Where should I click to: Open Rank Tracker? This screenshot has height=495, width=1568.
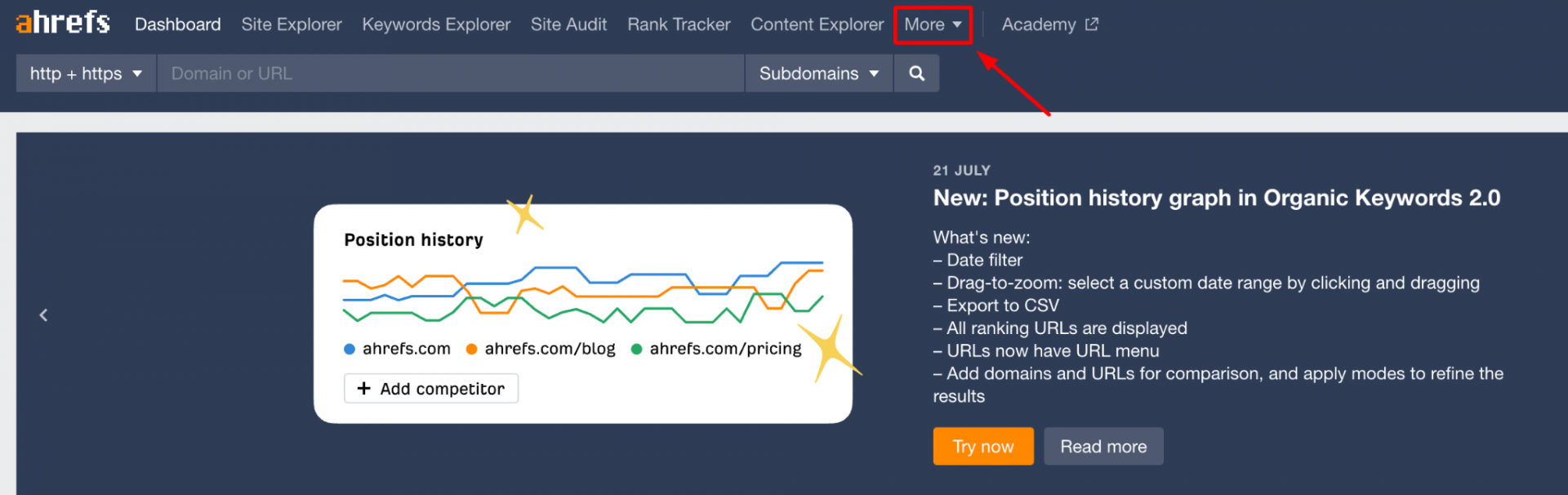[679, 25]
